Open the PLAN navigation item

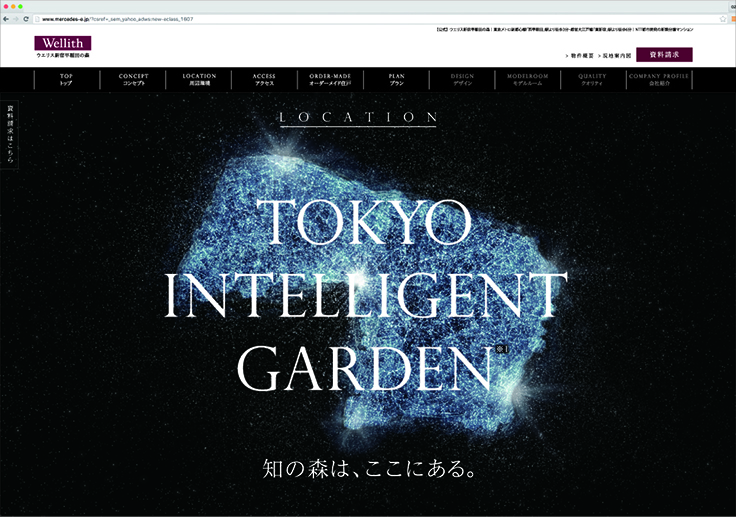(x=396, y=80)
